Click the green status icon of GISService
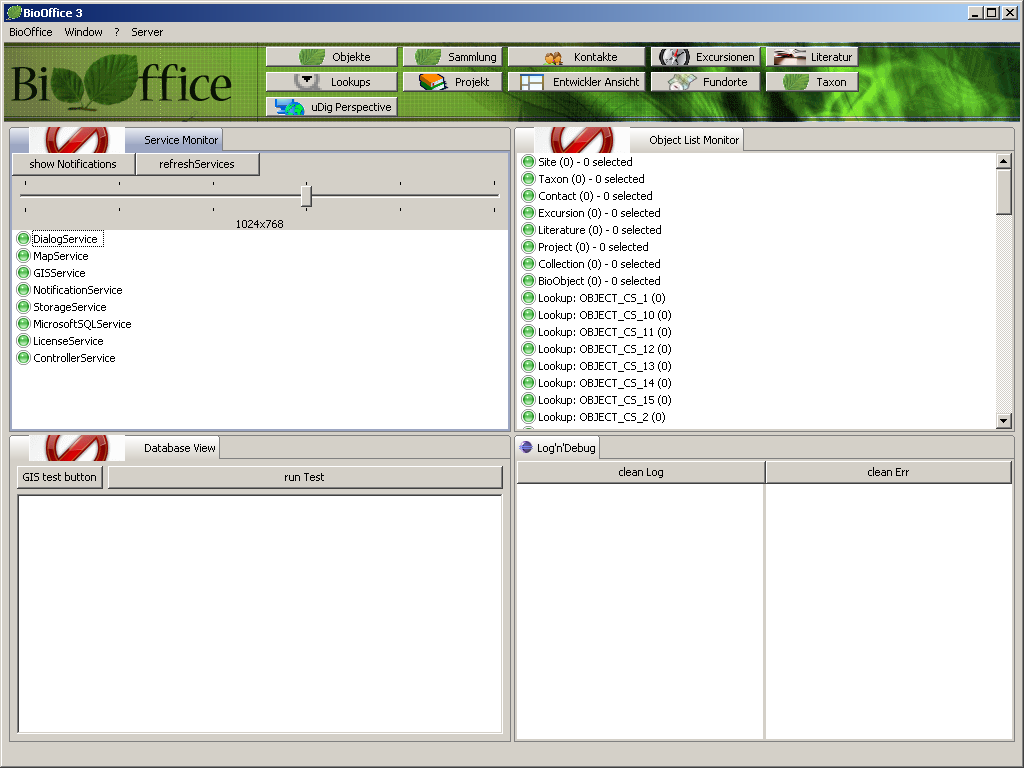 [24, 272]
